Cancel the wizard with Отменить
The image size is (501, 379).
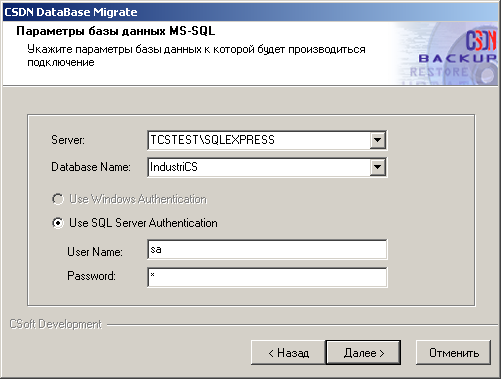click(x=453, y=352)
